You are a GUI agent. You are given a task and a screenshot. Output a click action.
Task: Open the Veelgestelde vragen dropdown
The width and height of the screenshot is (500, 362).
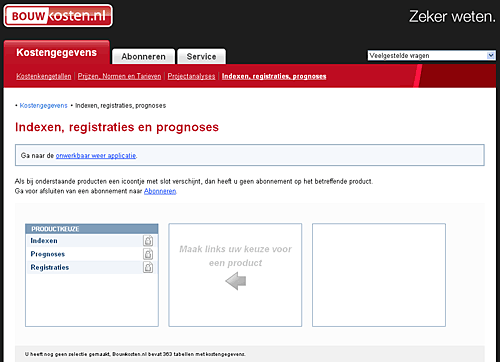[x=432, y=55]
